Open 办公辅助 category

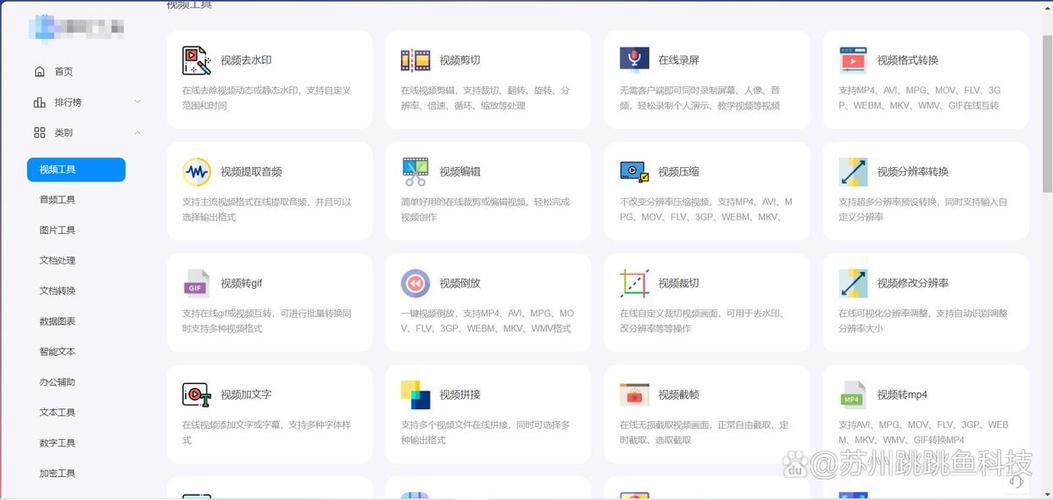pos(58,382)
